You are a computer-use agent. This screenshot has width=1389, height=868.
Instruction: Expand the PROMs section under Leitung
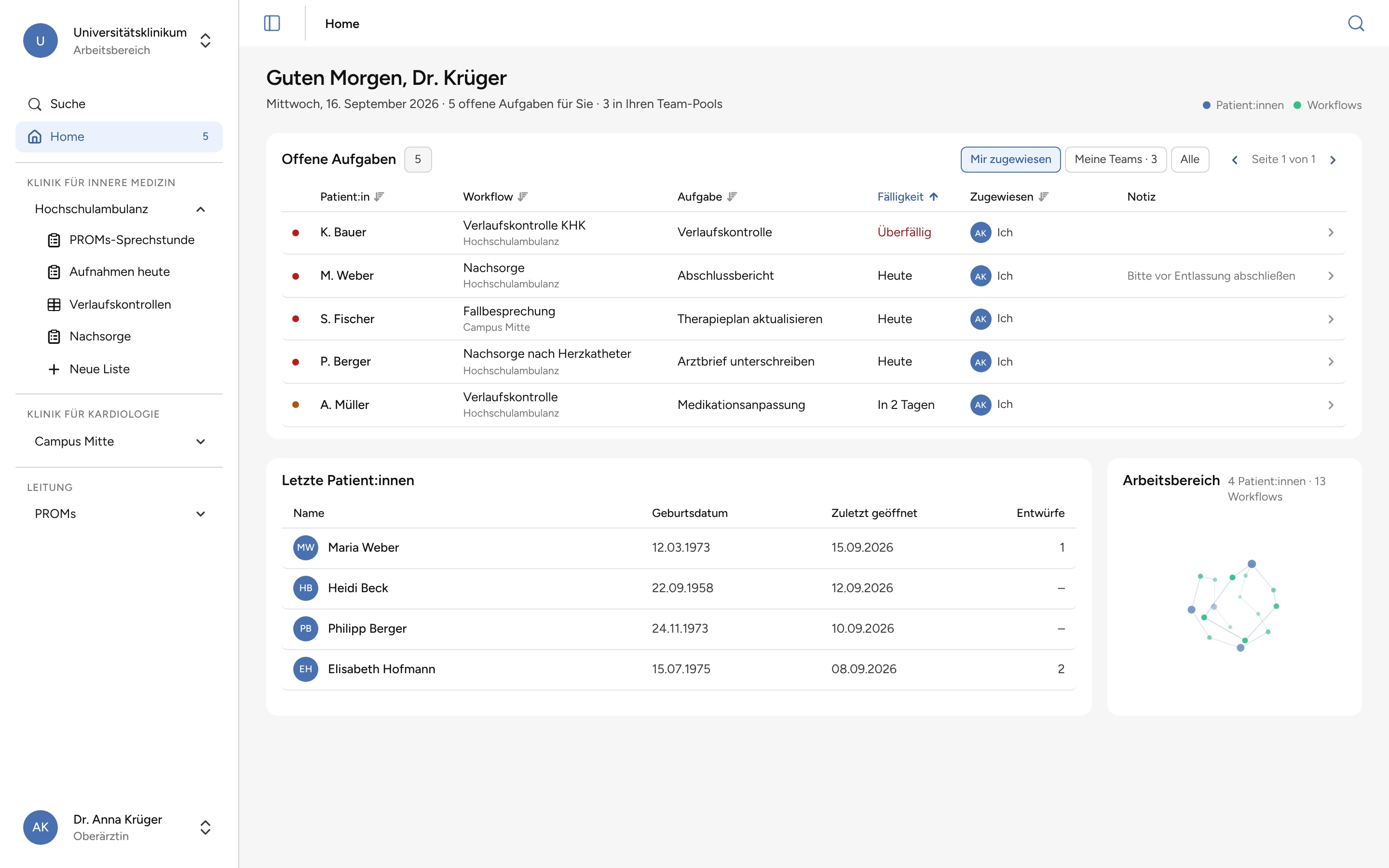(201, 514)
